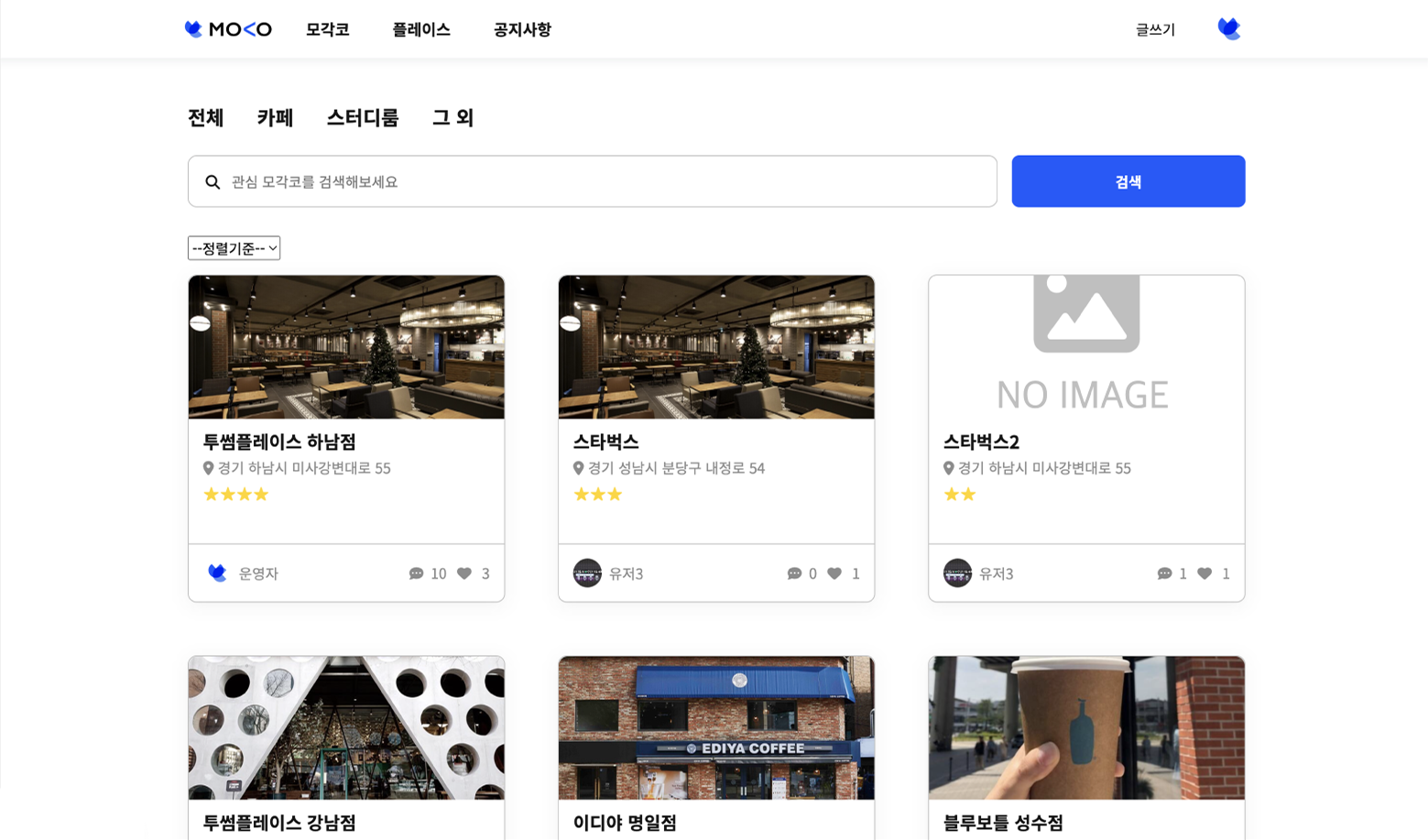Focus the 관심 모각코 search field
This screenshot has height=840, width=1428.
tap(605, 181)
